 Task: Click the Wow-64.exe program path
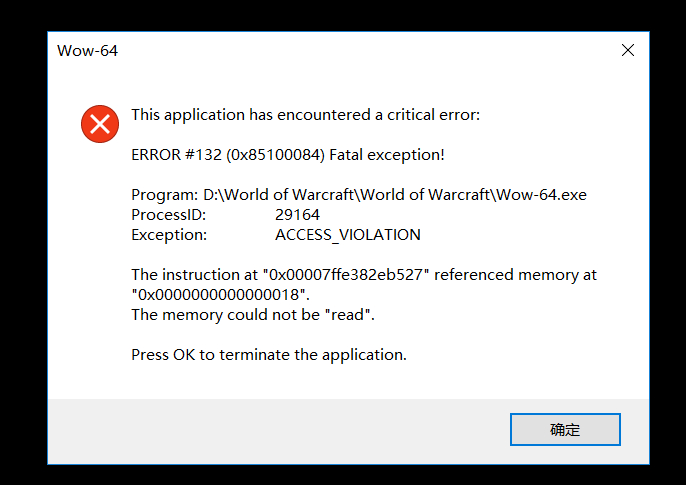[x=395, y=195]
